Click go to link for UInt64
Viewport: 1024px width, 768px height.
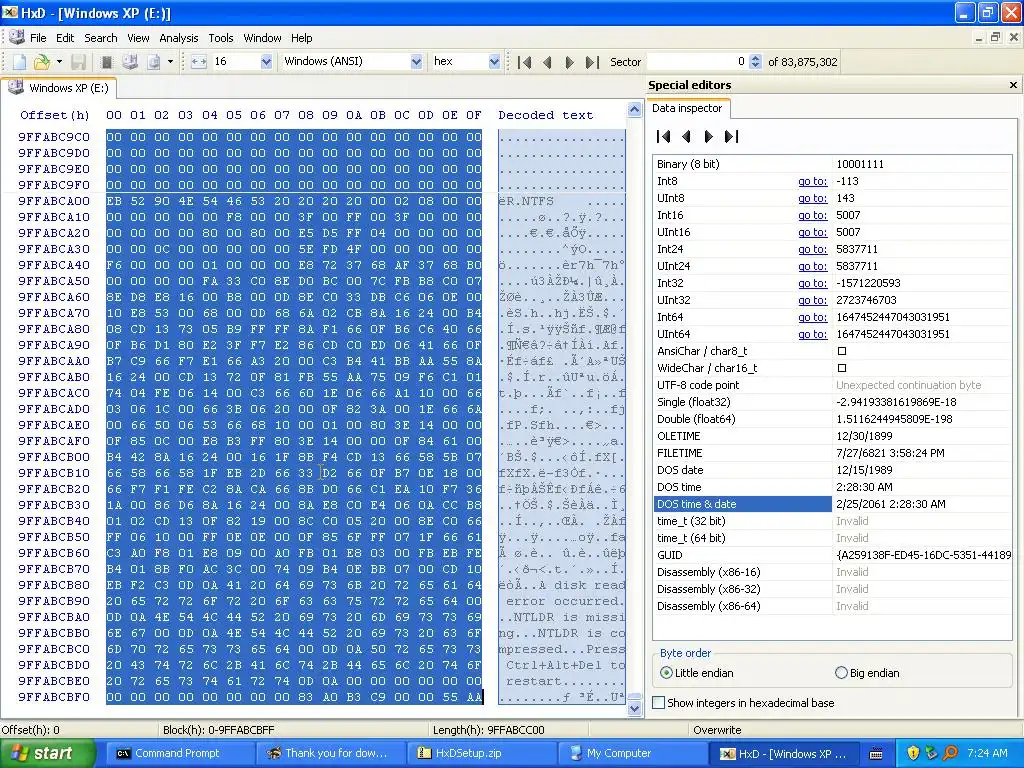coord(812,334)
